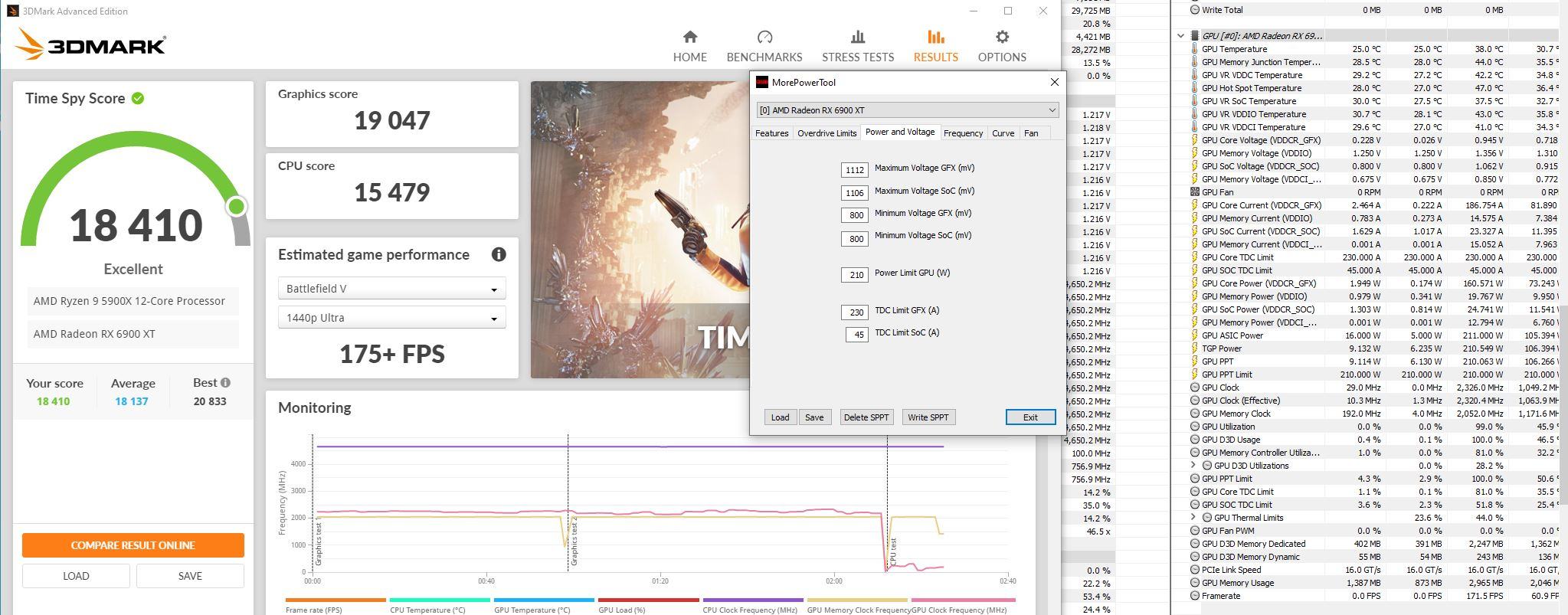Open the RESULTS section
The width and height of the screenshot is (1568, 615).
point(935,47)
